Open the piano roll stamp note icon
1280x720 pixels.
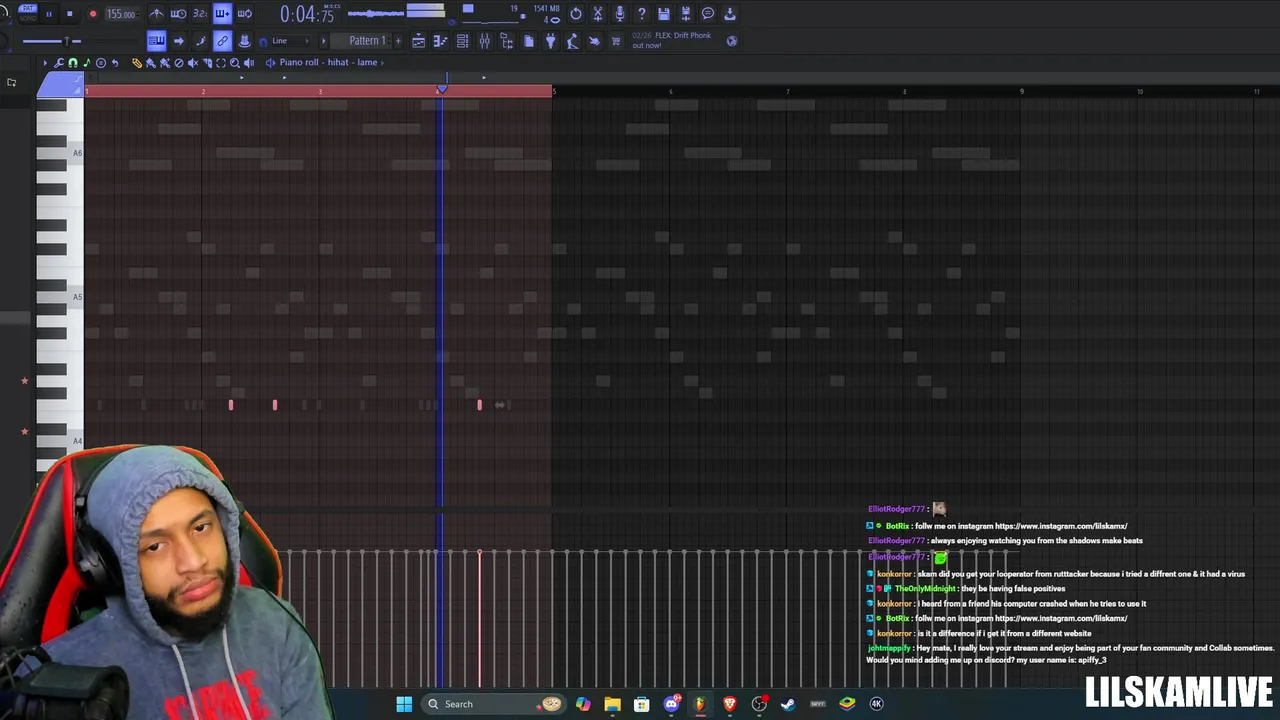click(87, 63)
